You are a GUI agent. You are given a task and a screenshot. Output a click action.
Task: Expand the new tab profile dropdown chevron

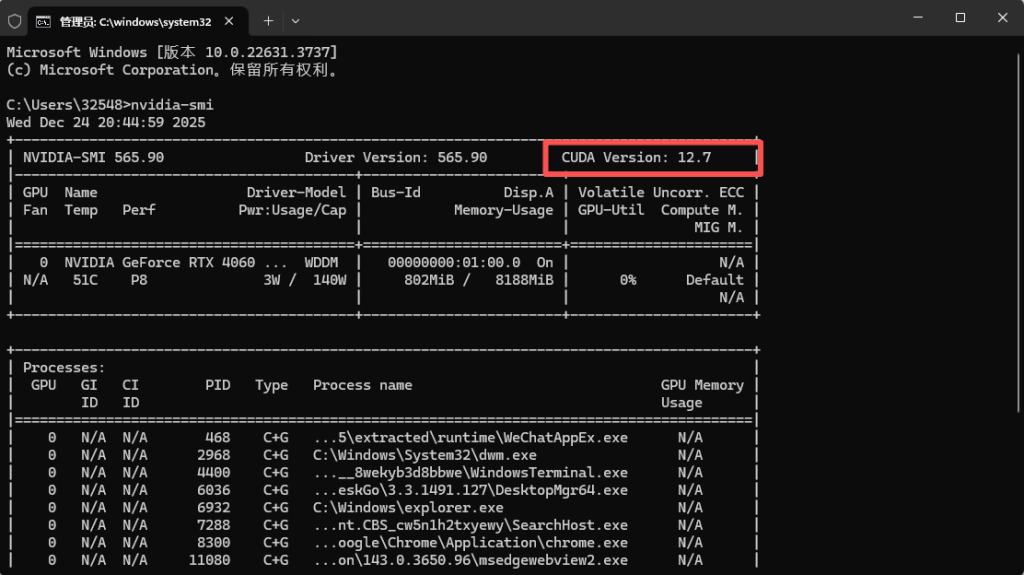[x=296, y=20]
